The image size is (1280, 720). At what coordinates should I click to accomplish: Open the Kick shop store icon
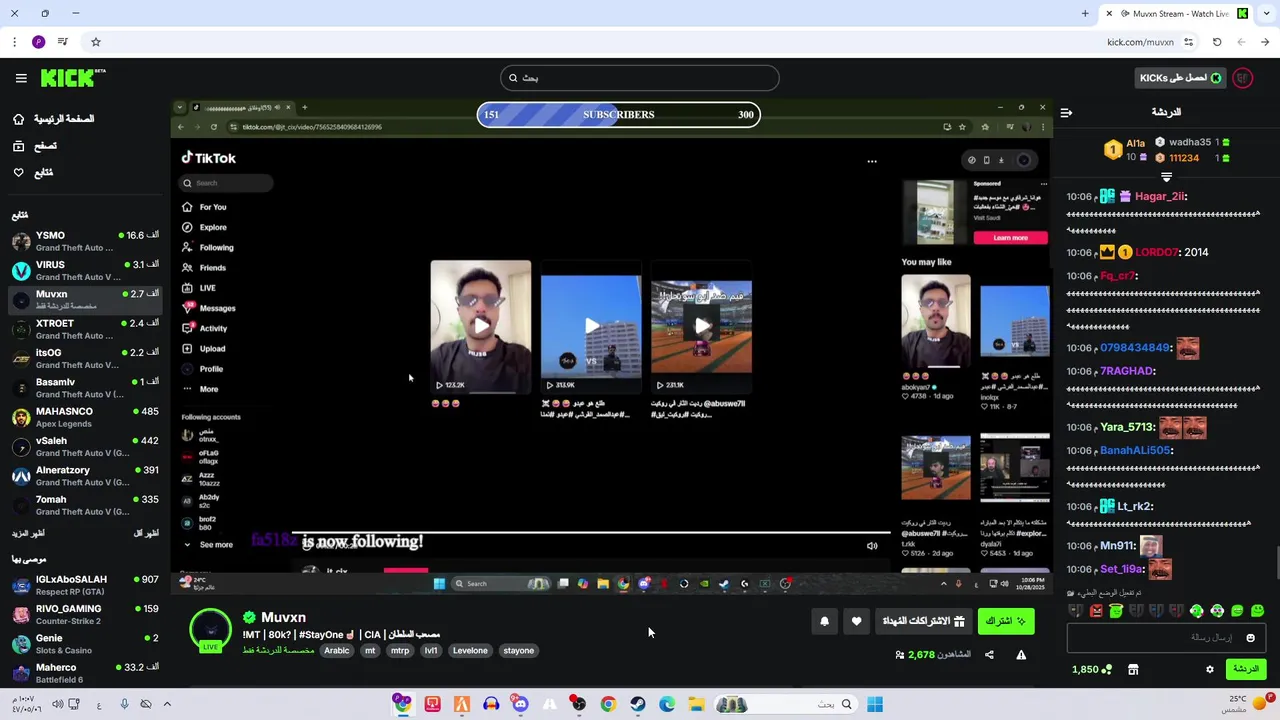pyautogui.click(x=1133, y=669)
